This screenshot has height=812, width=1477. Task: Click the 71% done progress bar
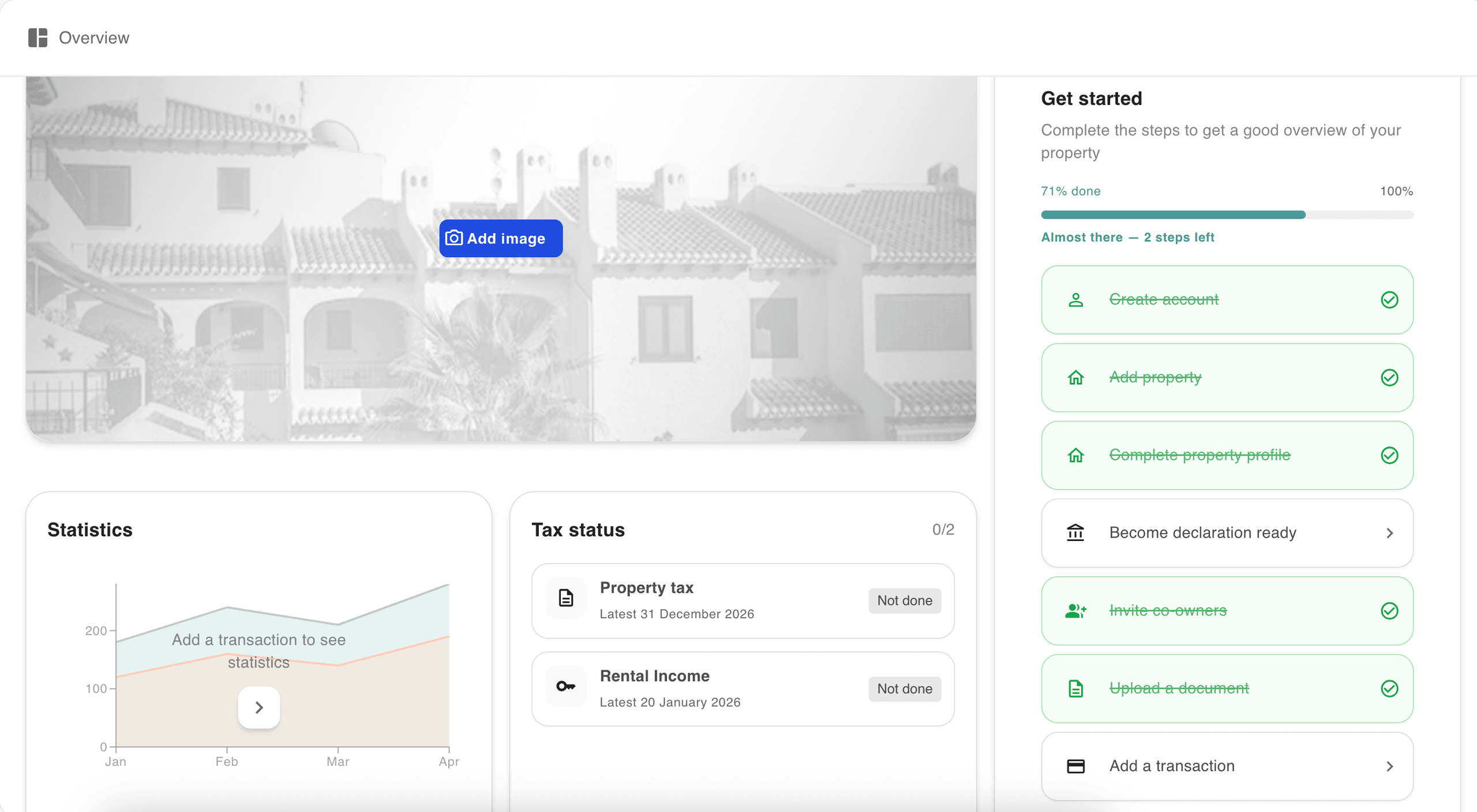pyautogui.click(x=1227, y=215)
